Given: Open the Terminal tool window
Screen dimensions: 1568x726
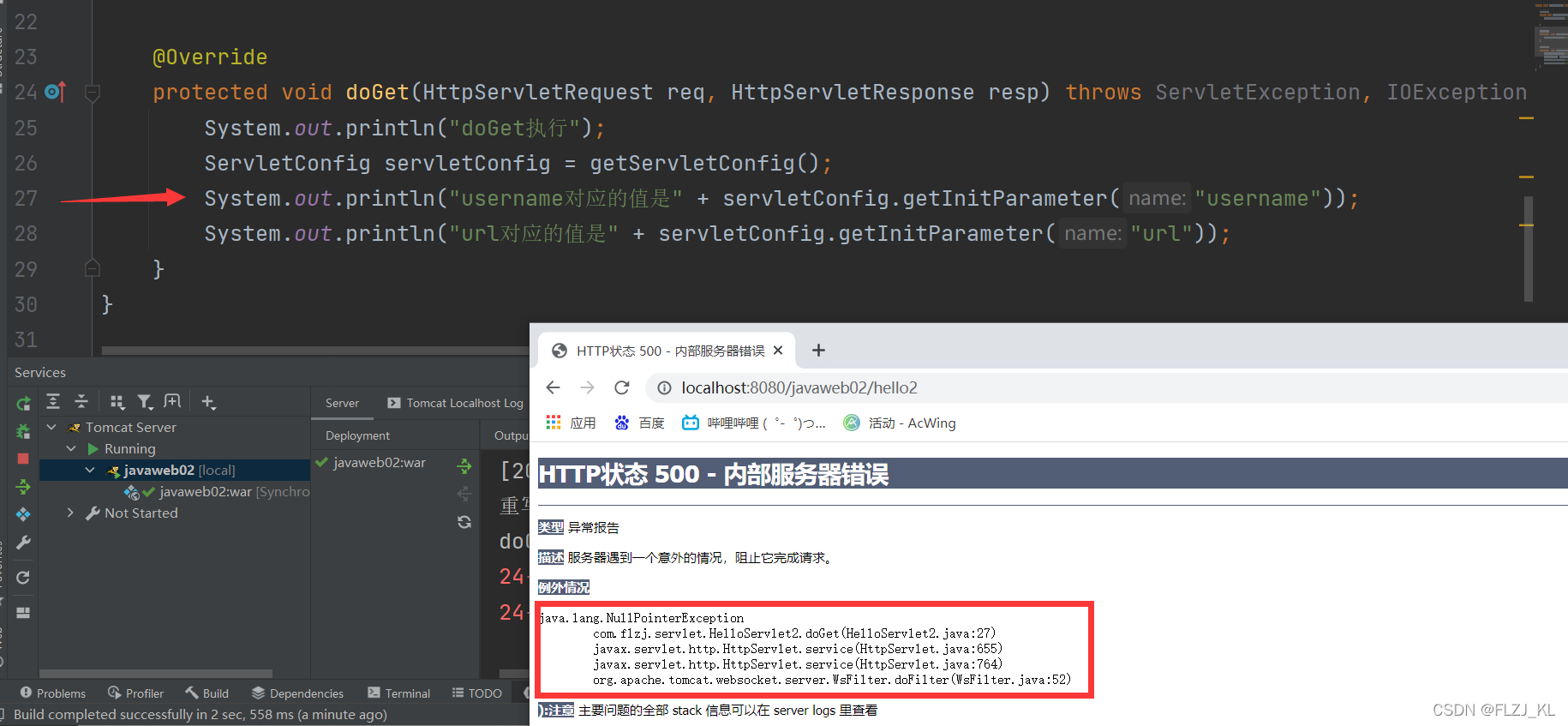Looking at the screenshot, I should 398,693.
